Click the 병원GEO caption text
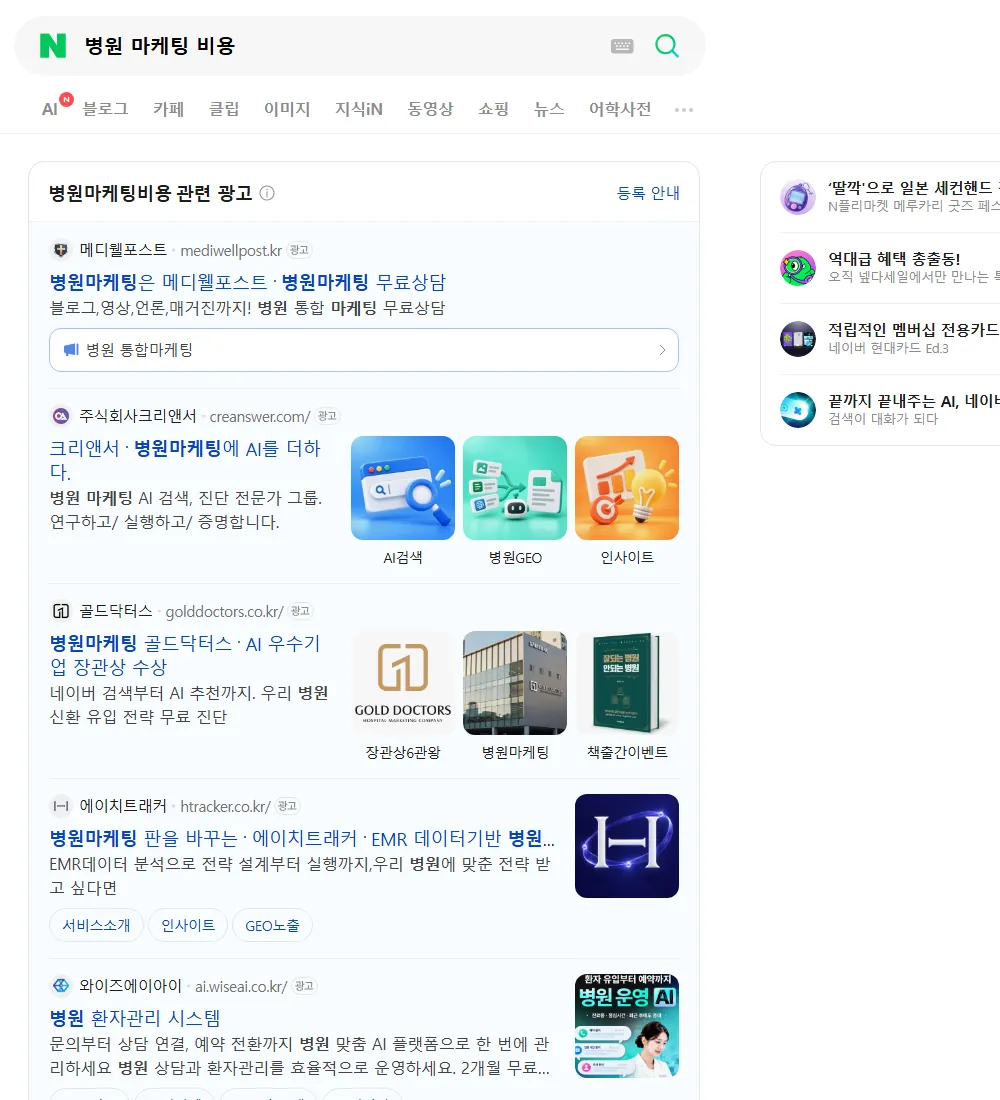 coord(515,558)
